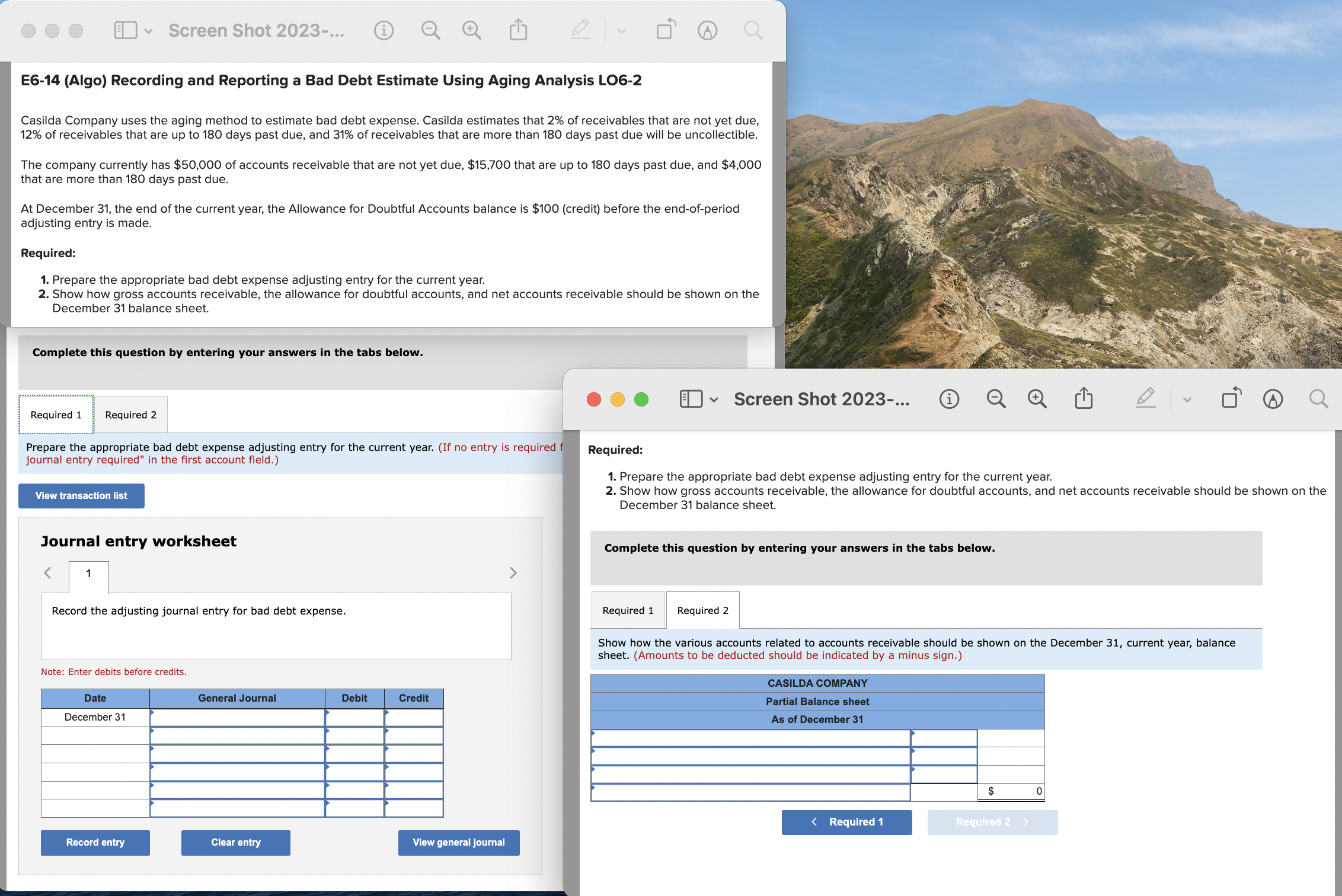The width and height of the screenshot is (1342, 896).
Task: Click first account row in Partial Balance sheet
Action: tap(750, 738)
